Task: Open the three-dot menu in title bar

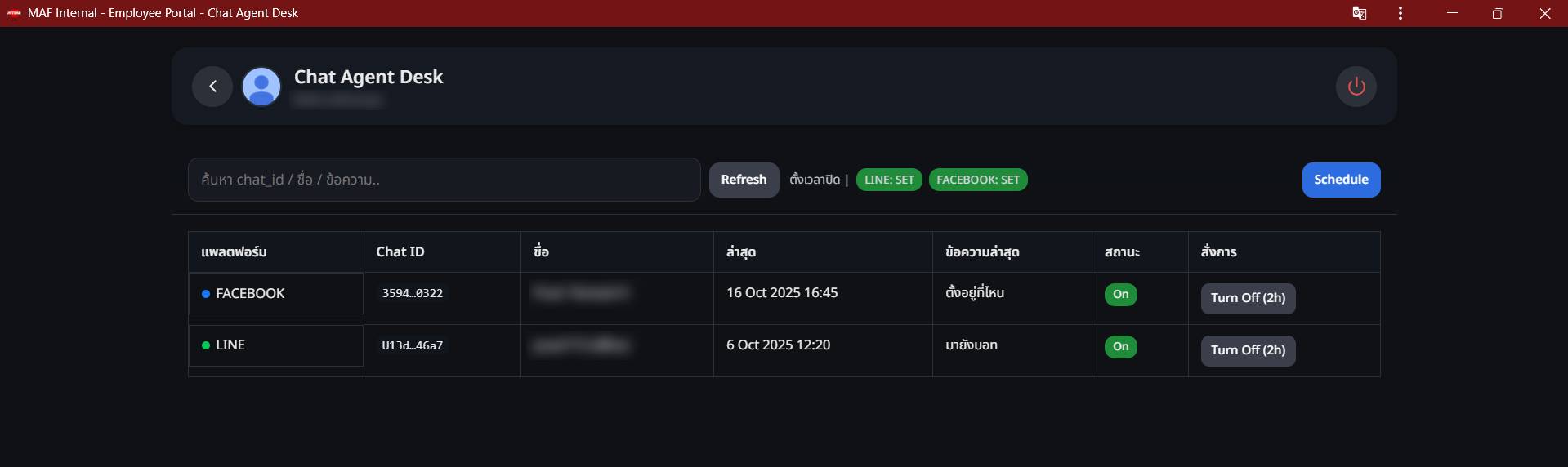Action: (1400, 13)
